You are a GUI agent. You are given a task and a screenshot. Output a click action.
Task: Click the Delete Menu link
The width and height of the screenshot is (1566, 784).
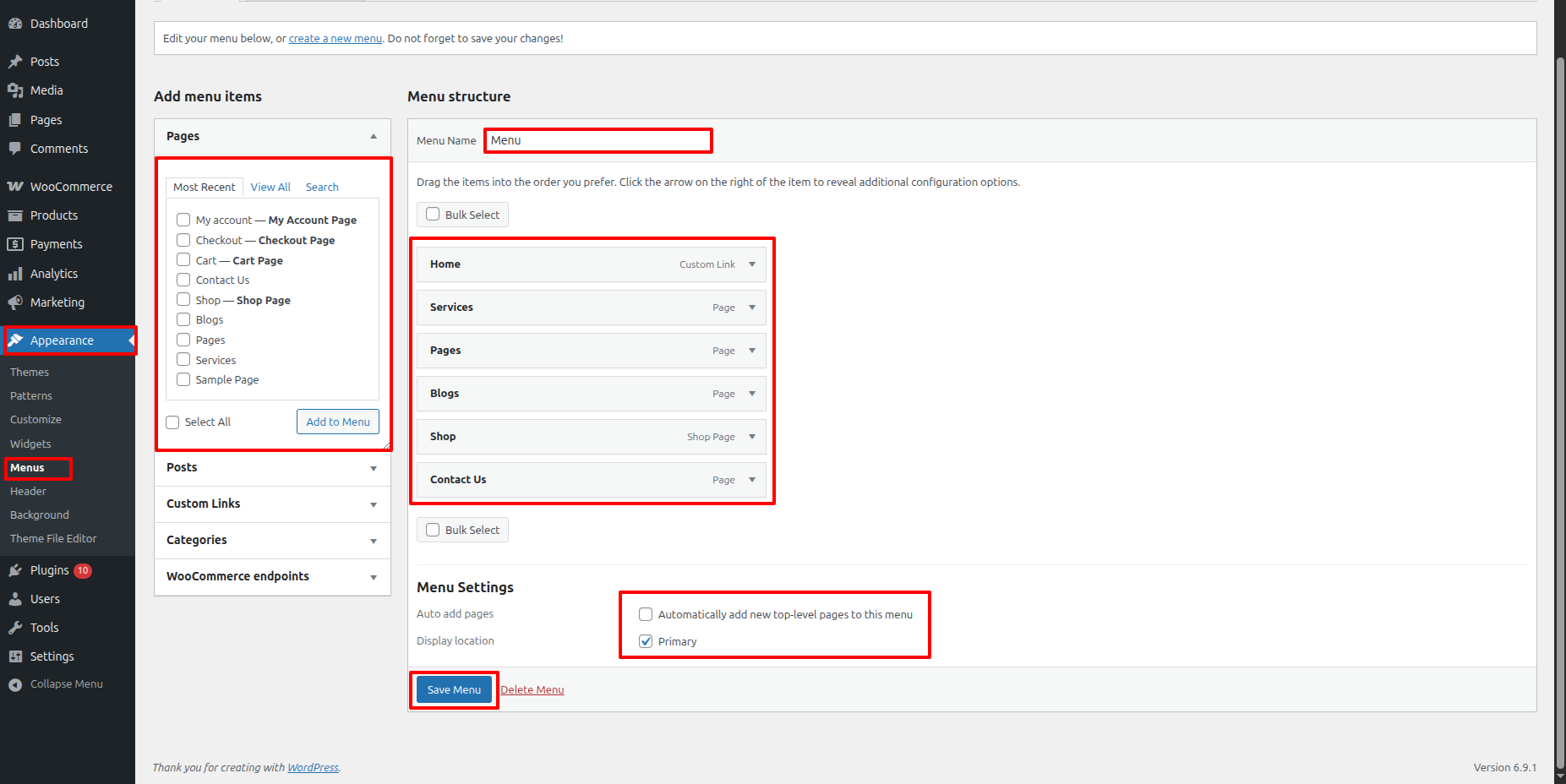(532, 689)
